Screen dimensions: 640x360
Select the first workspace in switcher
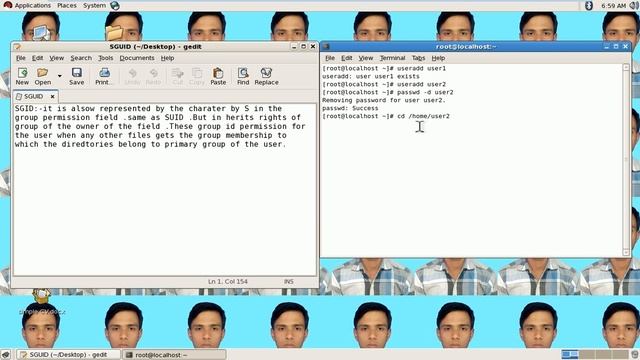570,354
